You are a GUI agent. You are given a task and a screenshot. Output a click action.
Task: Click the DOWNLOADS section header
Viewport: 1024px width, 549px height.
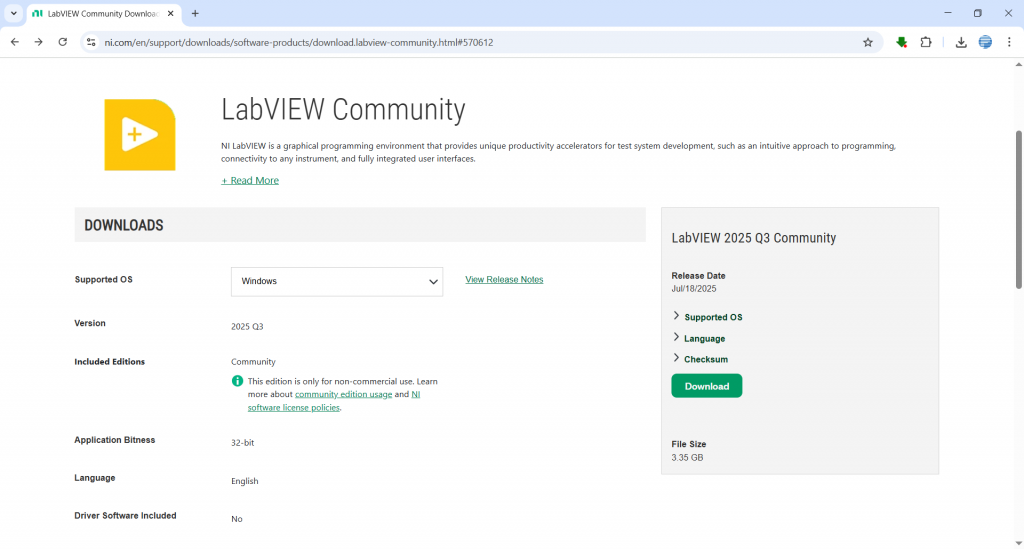(360, 225)
